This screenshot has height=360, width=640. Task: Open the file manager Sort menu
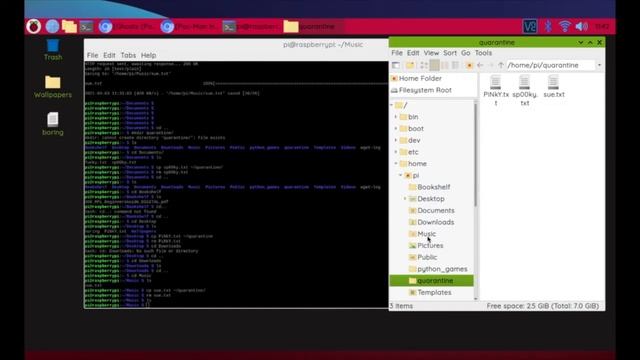tap(450, 53)
